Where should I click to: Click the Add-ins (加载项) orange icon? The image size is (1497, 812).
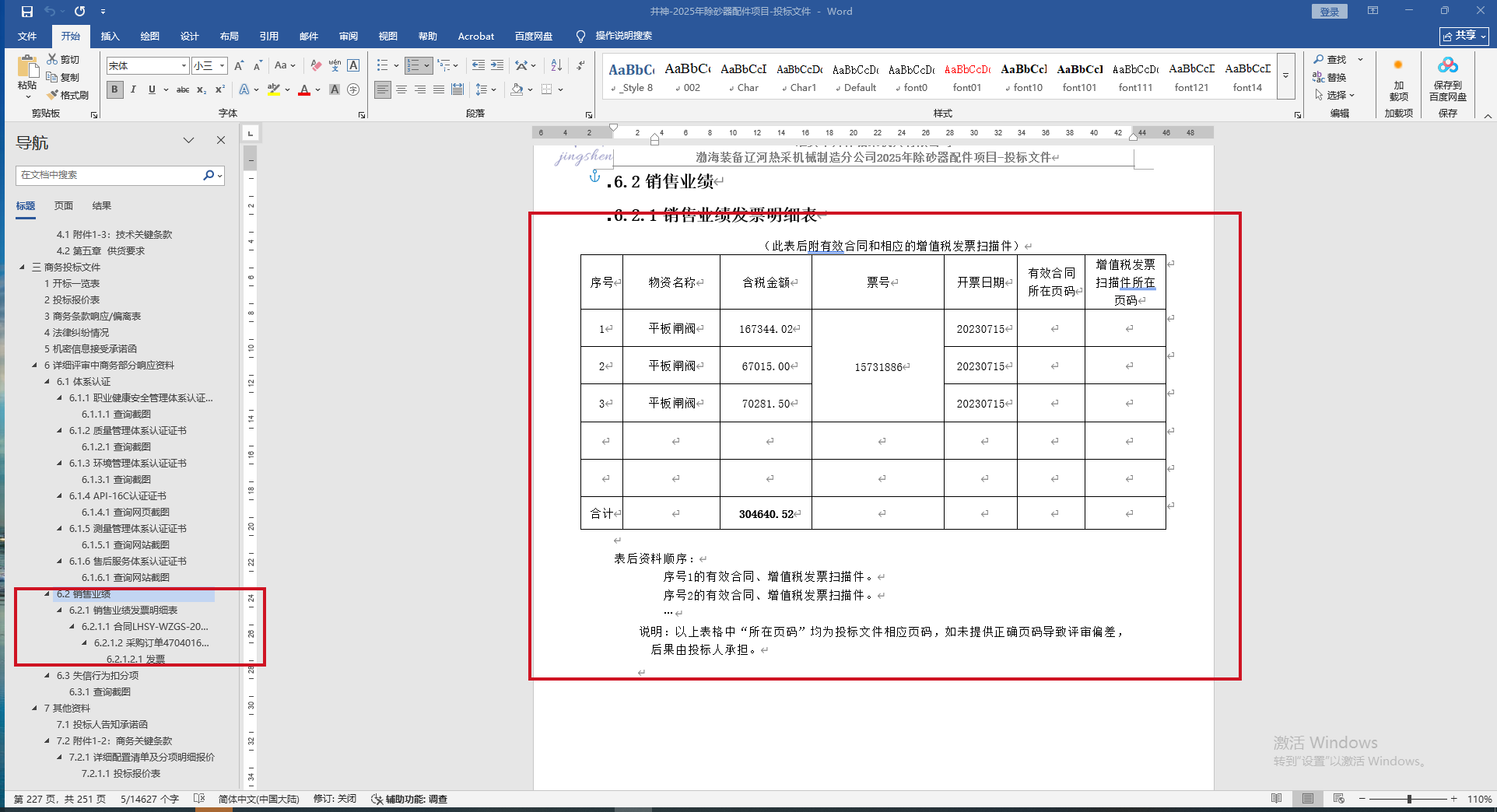(1398, 65)
